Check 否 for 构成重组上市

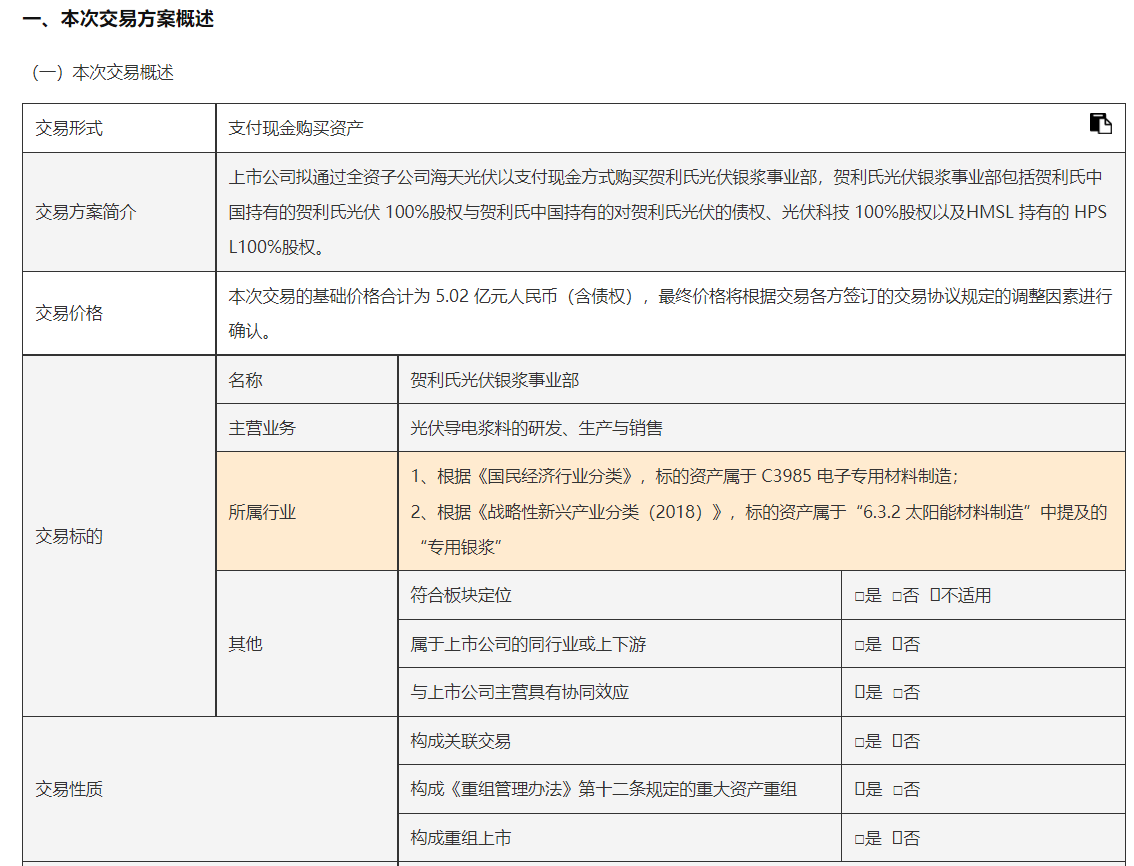point(897,838)
